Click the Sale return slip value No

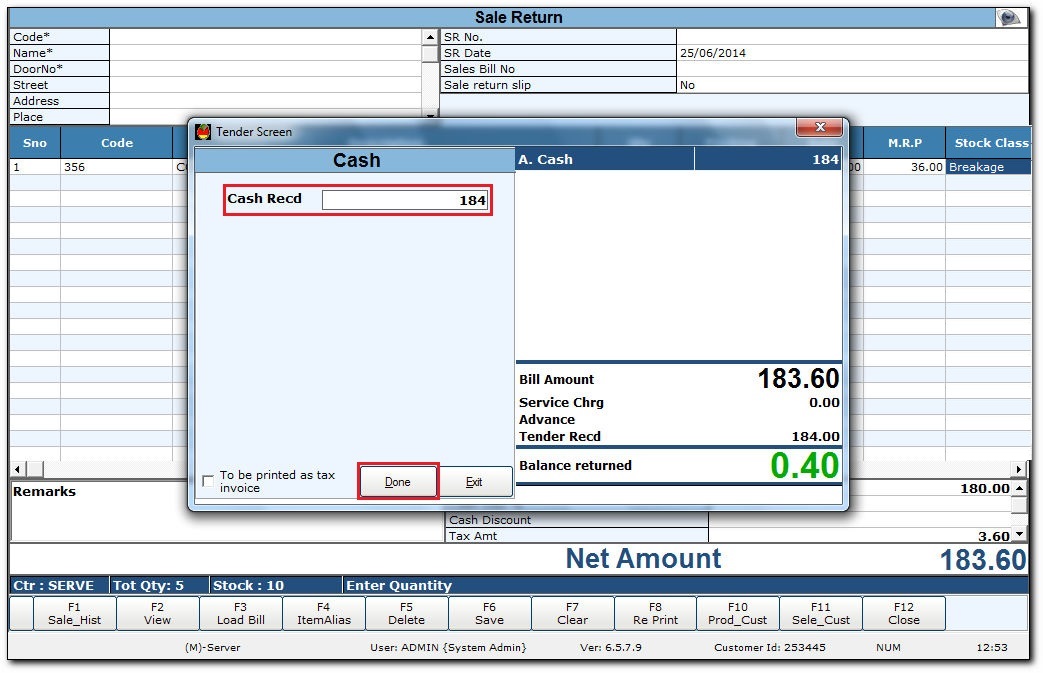[687, 85]
